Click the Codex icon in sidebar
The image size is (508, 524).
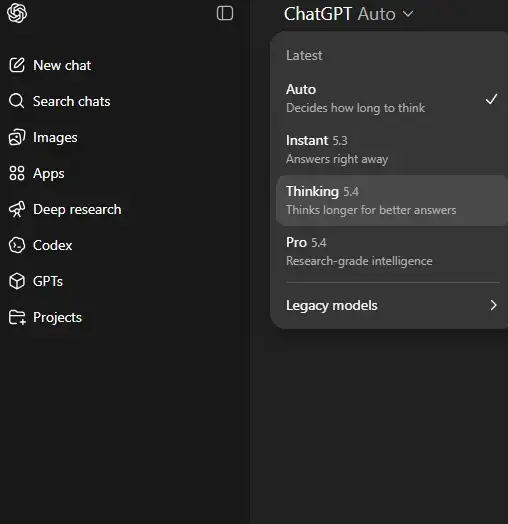click(17, 245)
